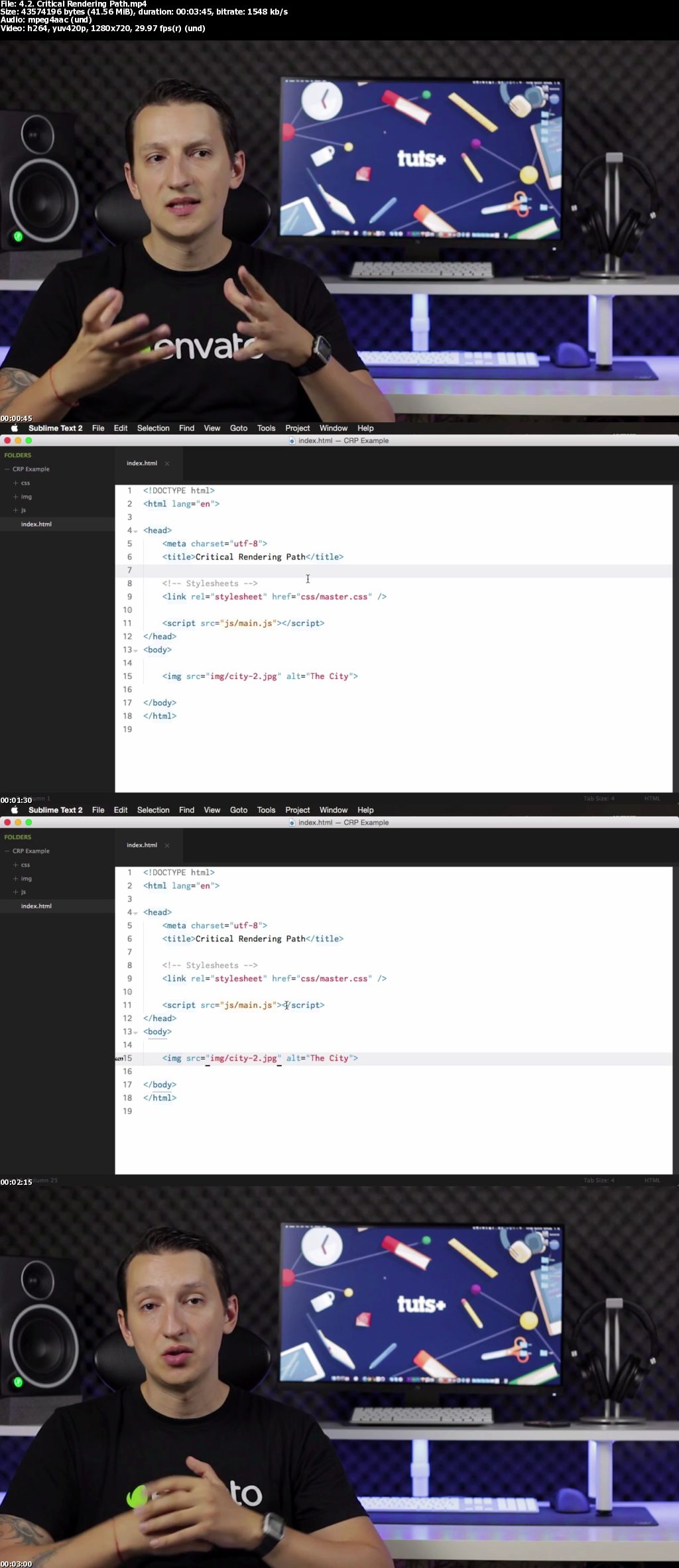
Task: Open Window menu in the 00:01:30 frame
Action: pyautogui.click(x=334, y=428)
